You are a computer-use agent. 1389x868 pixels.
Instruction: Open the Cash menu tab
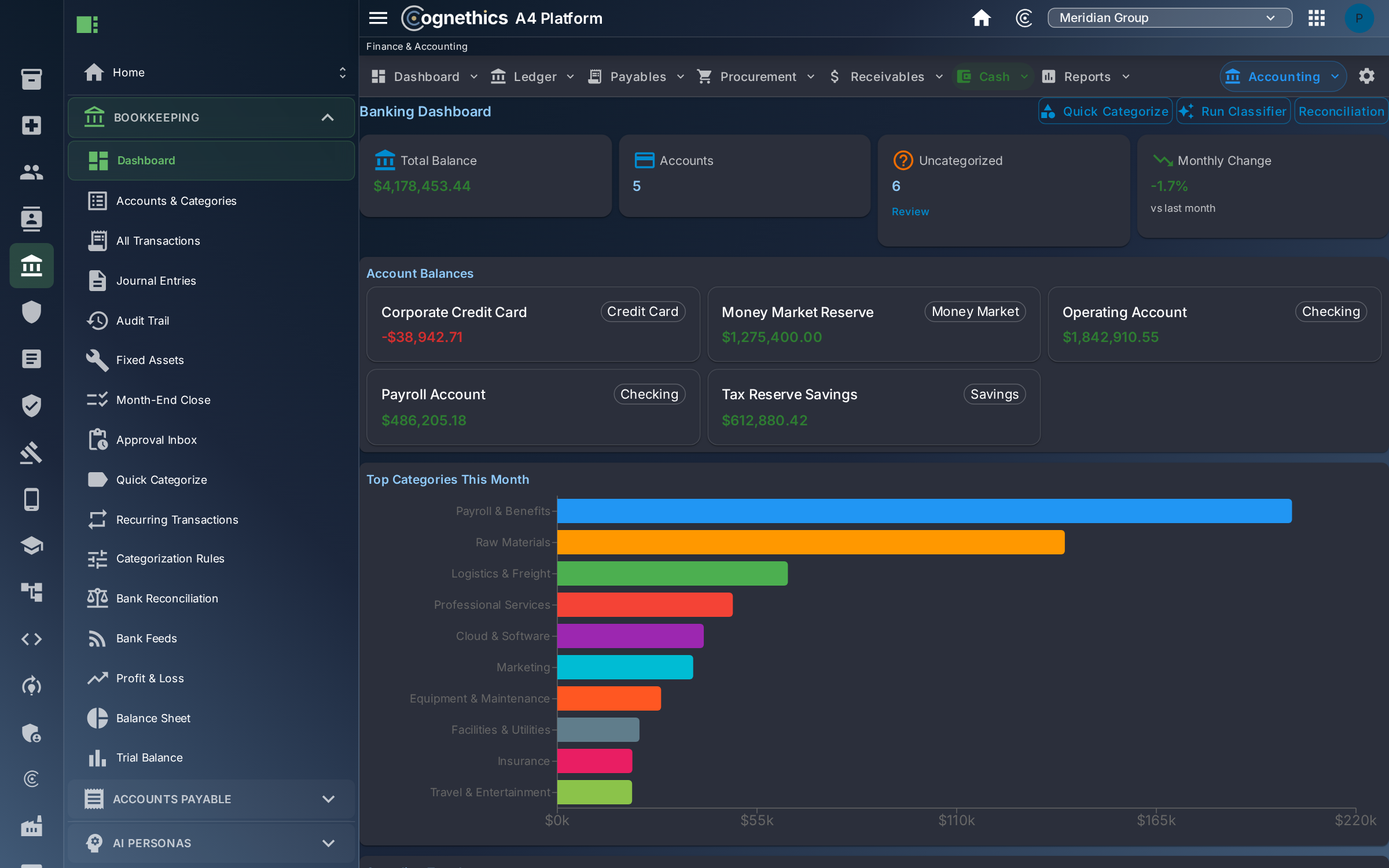tap(993, 76)
